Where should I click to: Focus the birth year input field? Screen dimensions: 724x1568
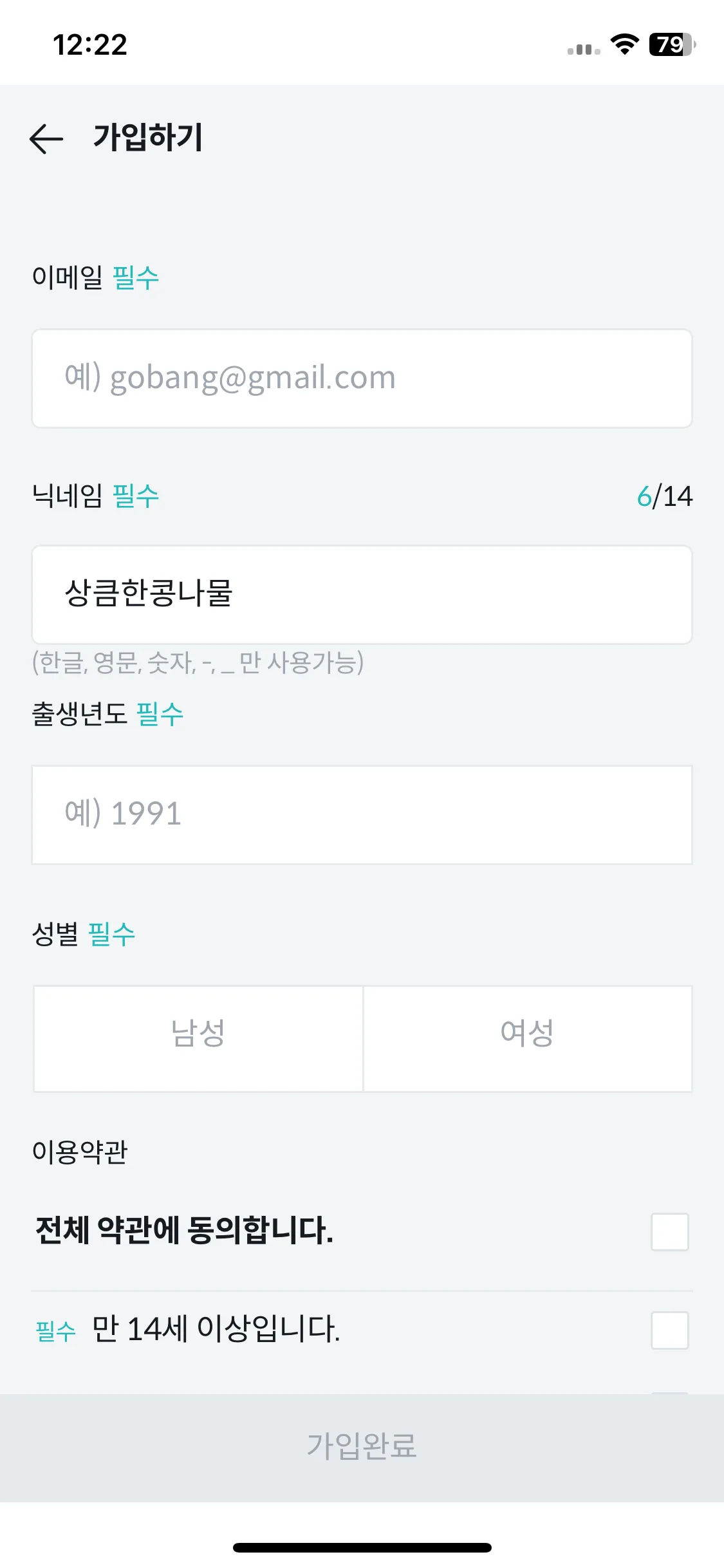tap(362, 814)
